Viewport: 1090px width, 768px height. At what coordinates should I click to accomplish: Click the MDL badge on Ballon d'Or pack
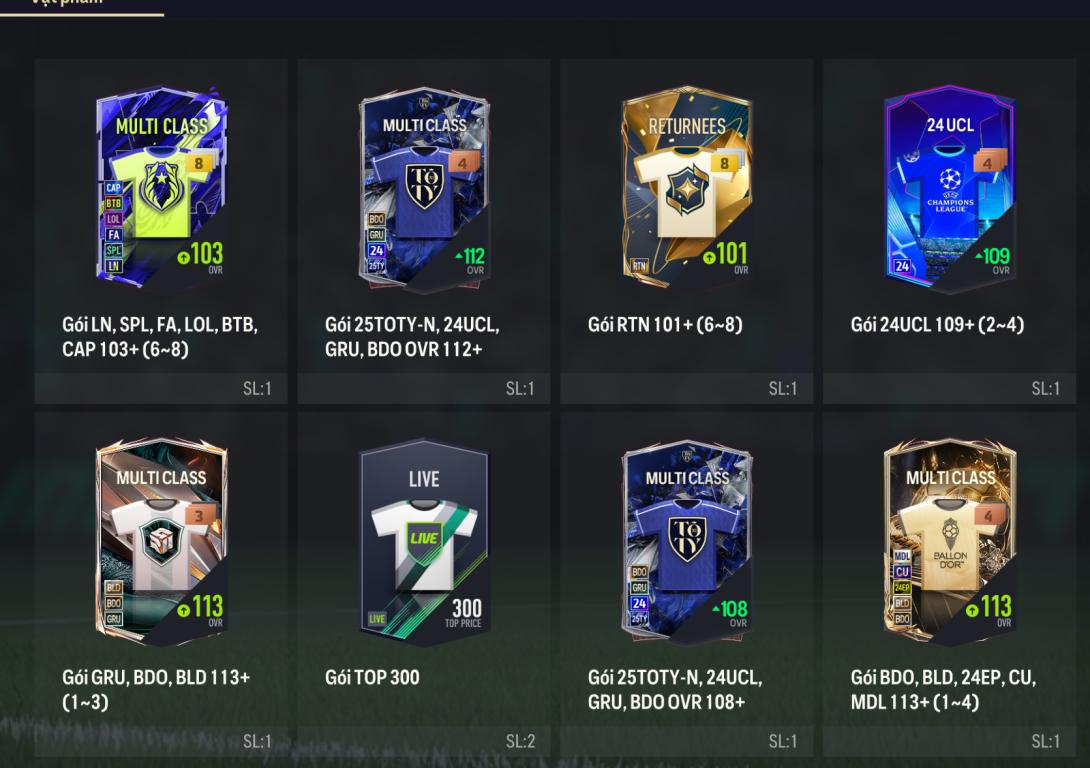click(x=902, y=556)
